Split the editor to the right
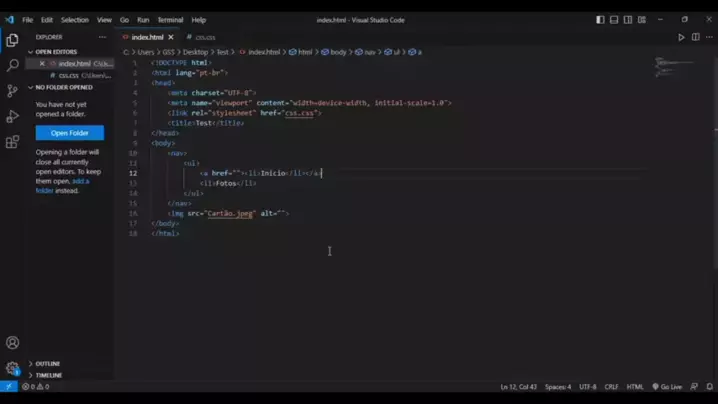Image resolution: width=718 pixels, height=404 pixels. pos(696,37)
